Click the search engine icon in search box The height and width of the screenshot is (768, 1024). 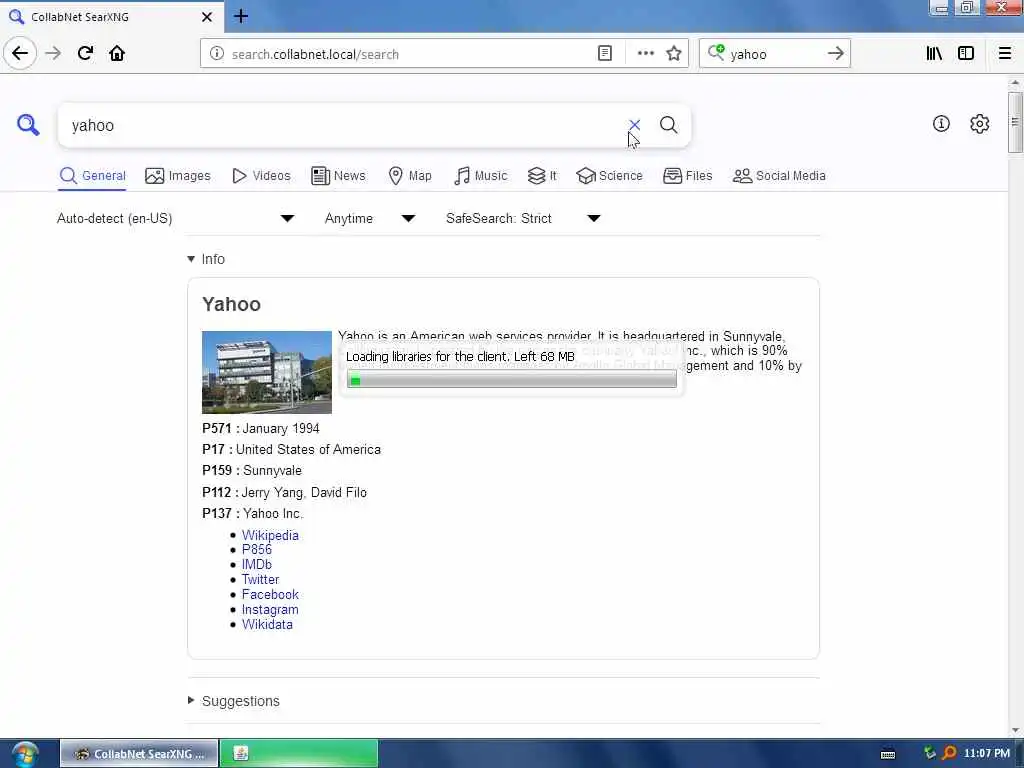[x=716, y=53]
